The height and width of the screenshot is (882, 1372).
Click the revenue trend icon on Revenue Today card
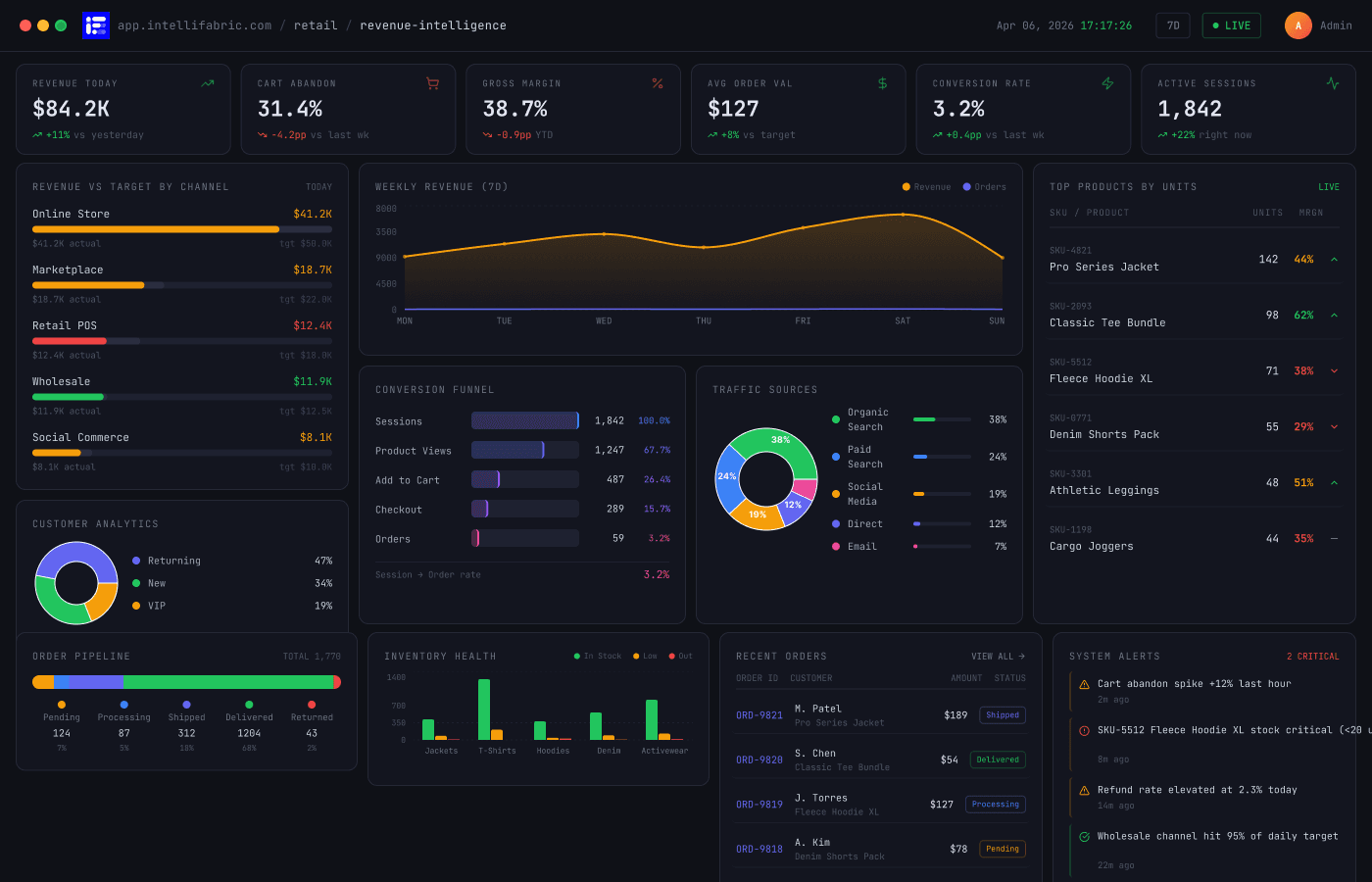pos(207,83)
